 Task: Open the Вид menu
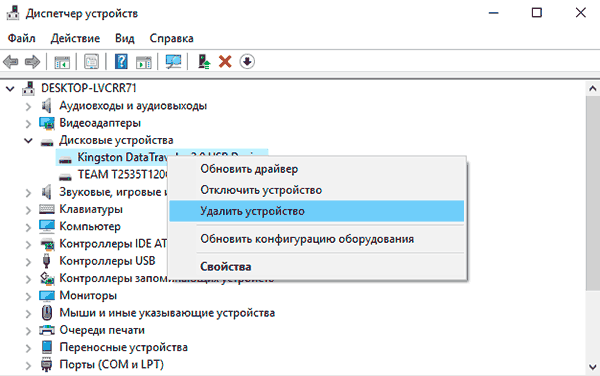125,38
